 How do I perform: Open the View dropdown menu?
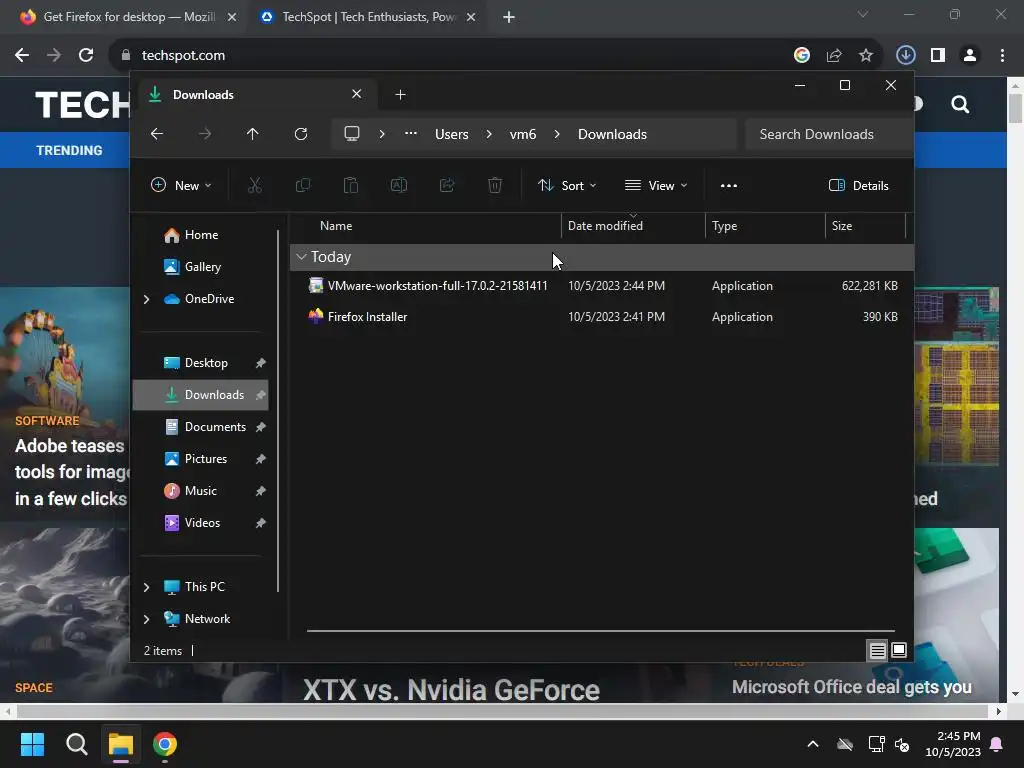(656, 185)
